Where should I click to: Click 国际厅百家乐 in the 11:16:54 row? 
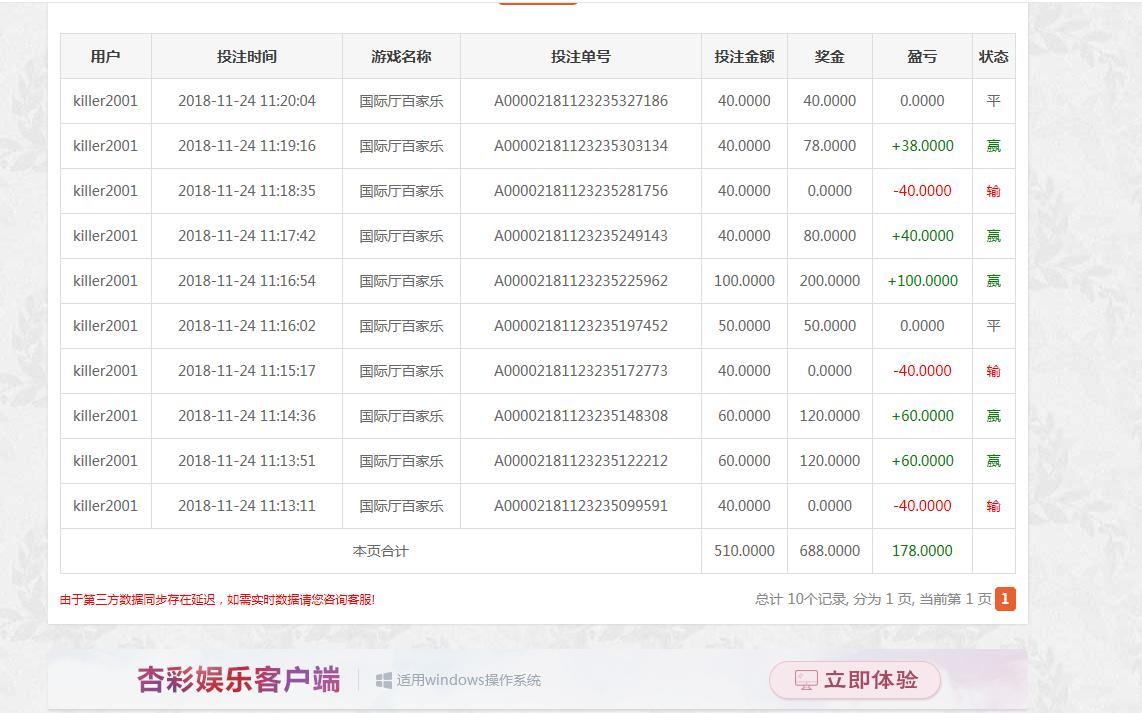[x=401, y=281]
